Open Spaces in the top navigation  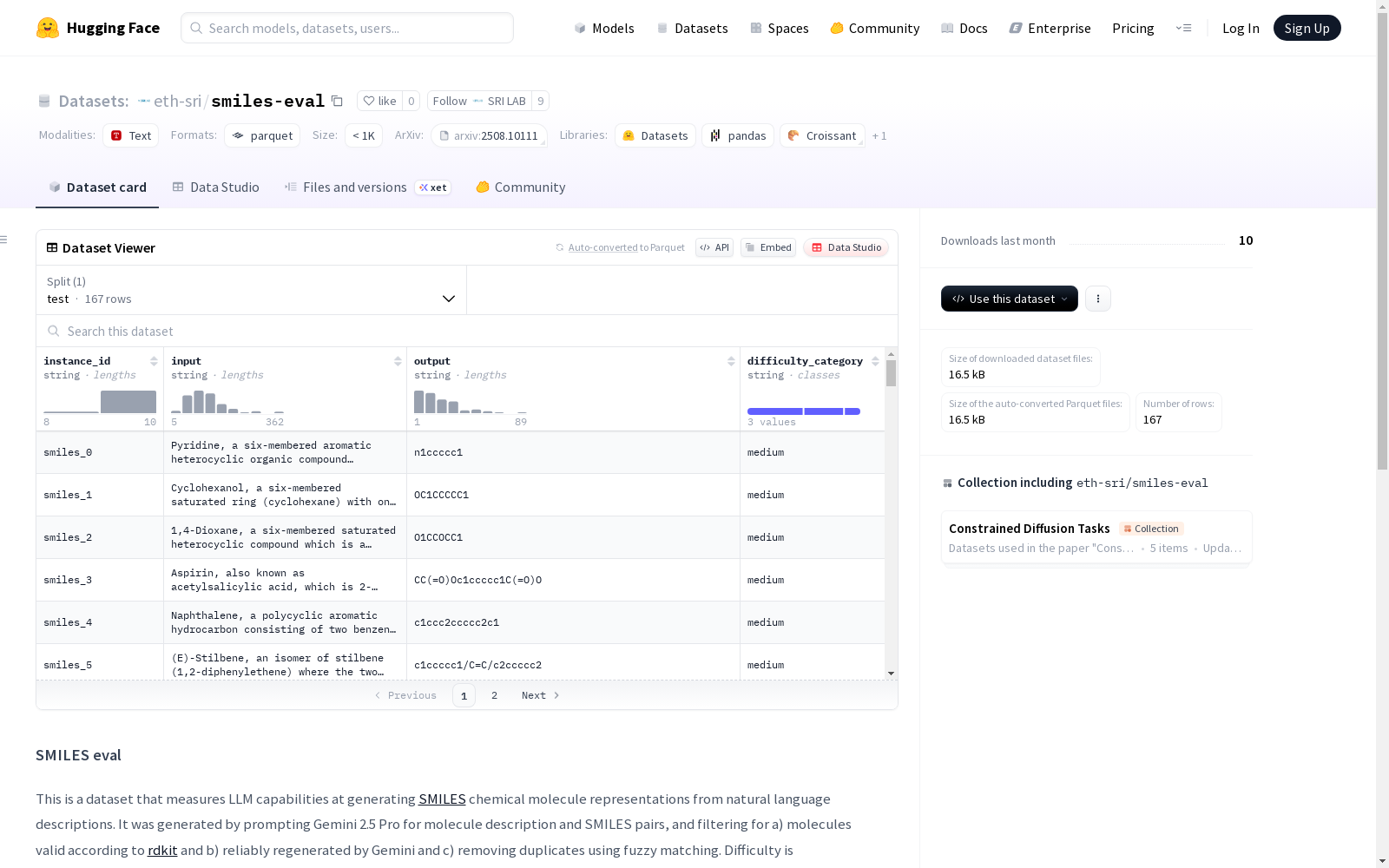click(x=780, y=28)
